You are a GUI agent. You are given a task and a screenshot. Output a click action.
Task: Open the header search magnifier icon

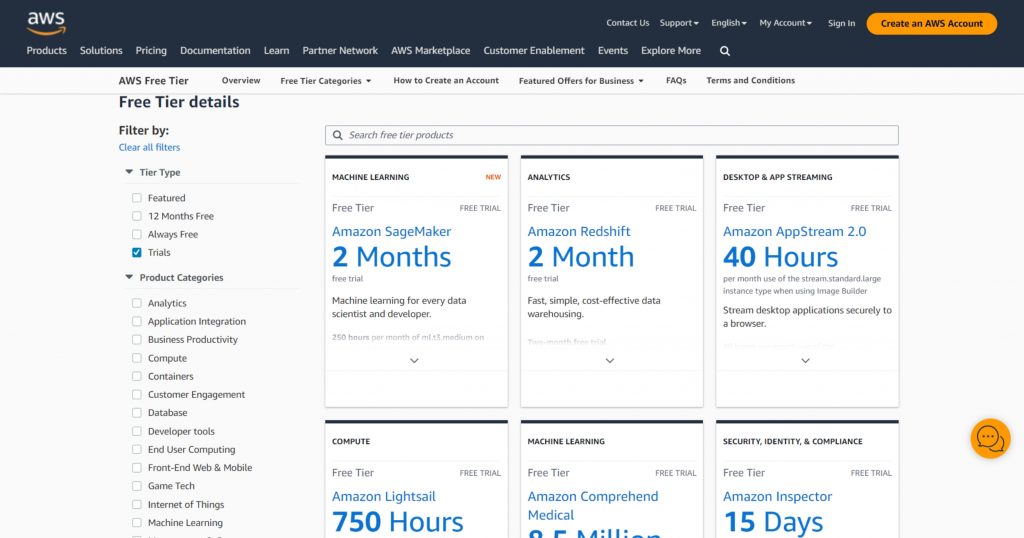click(x=725, y=51)
